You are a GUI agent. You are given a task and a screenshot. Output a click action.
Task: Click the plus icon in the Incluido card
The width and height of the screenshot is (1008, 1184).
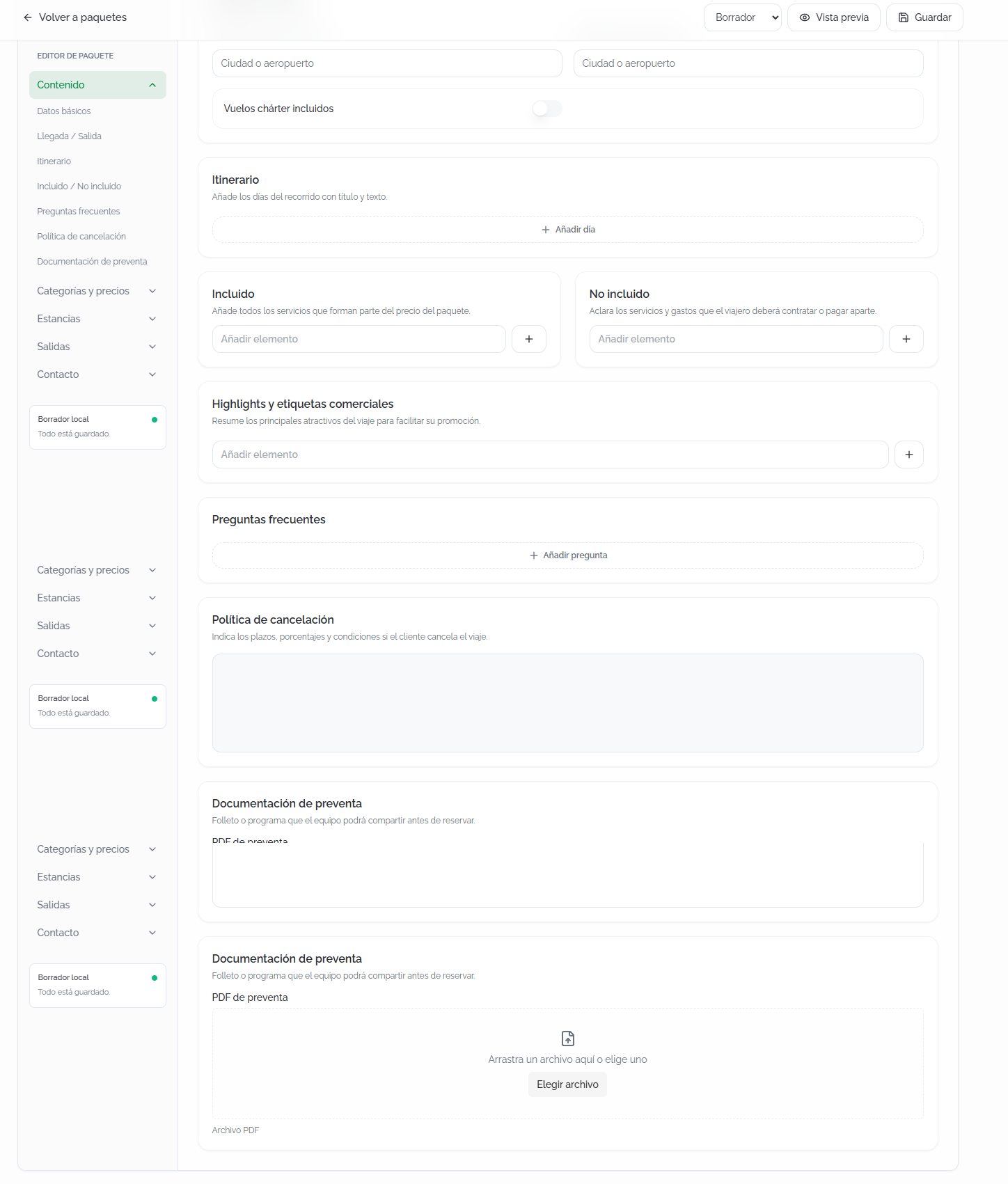tap(529, 339)
